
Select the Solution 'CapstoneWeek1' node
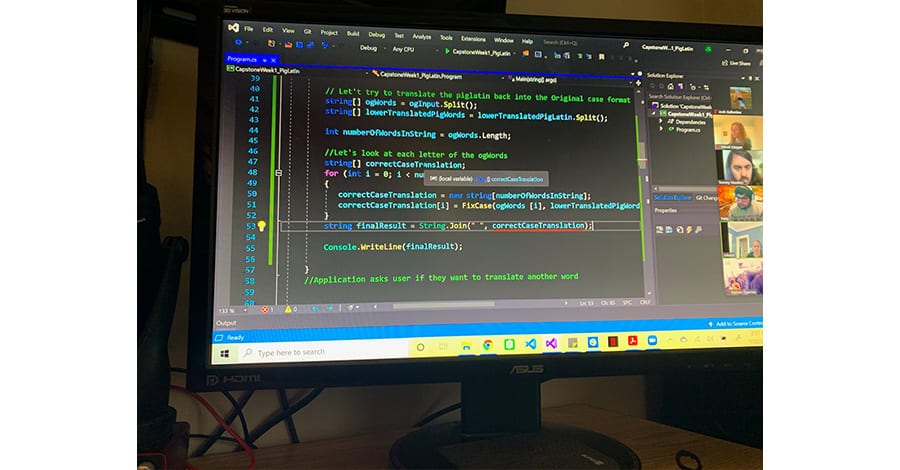[682, 106]
